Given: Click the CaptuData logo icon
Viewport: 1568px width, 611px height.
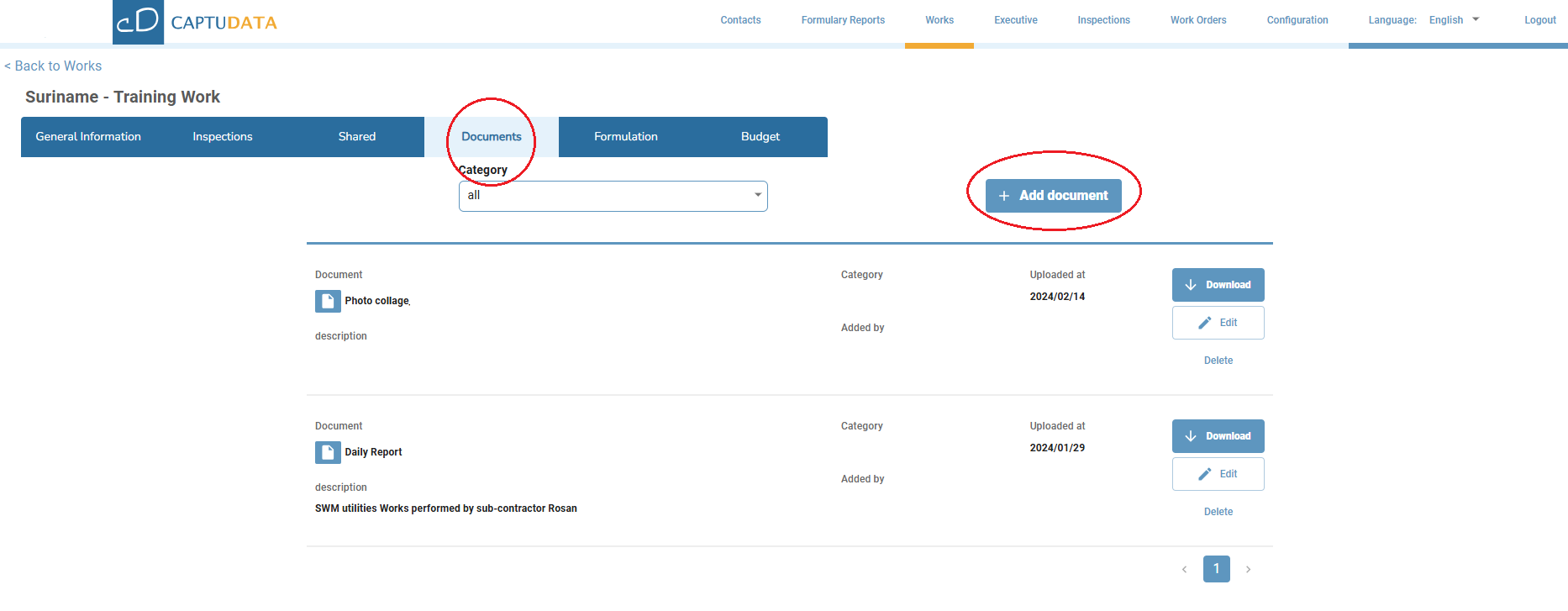Looking at the screenshot, I should tap(138, 22).
